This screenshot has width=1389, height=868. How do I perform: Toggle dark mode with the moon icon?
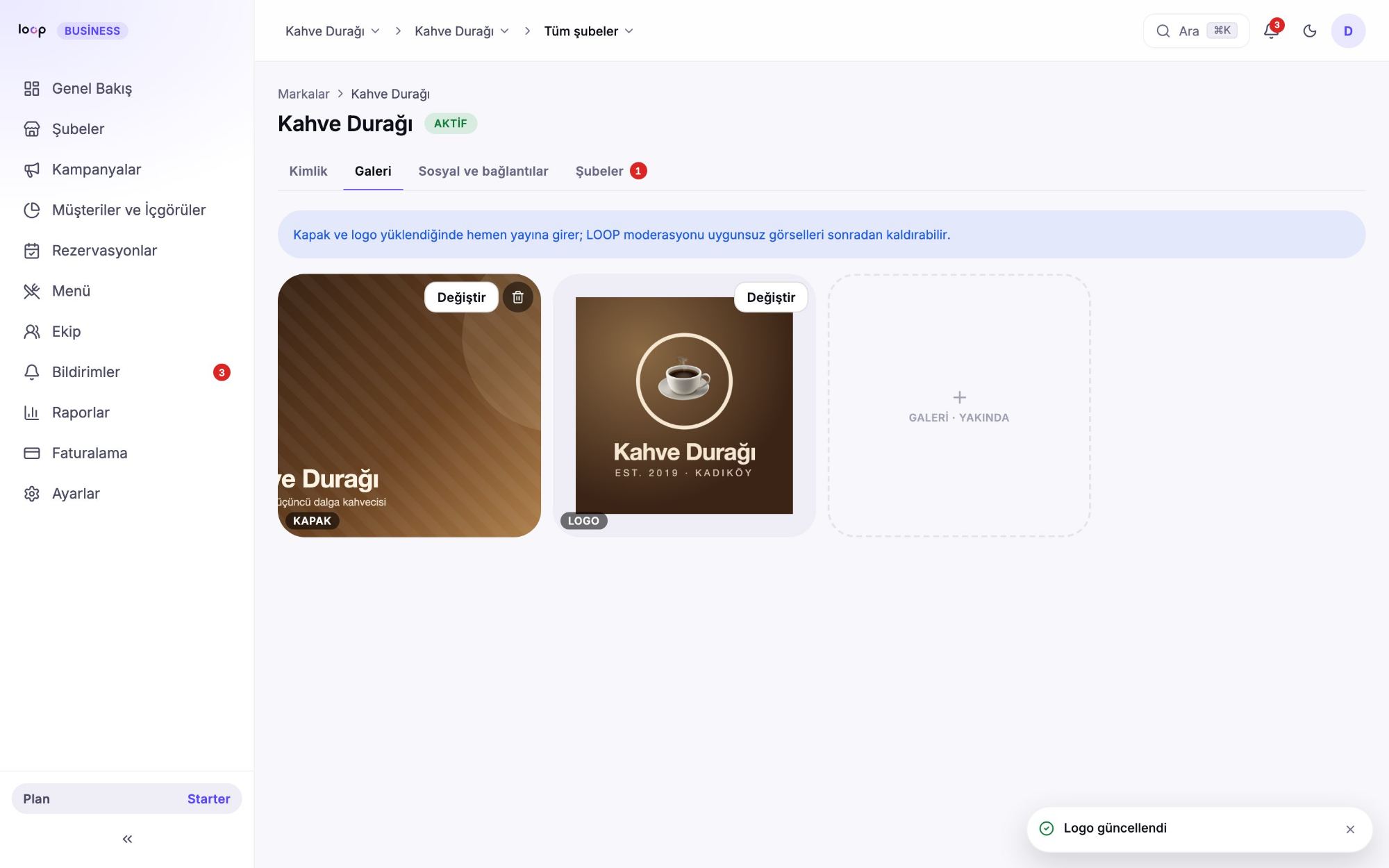(1310, 31)
